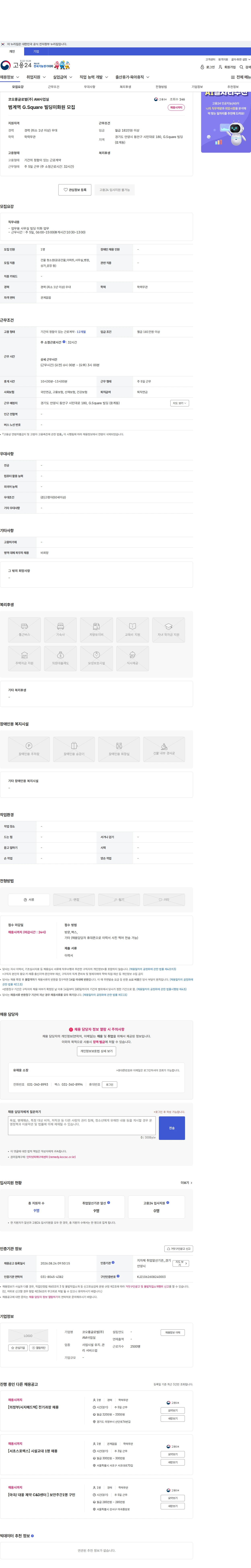Jump to the 복리후생 section tab
This screenshot has width=251, height=1568.
[125, 87]
